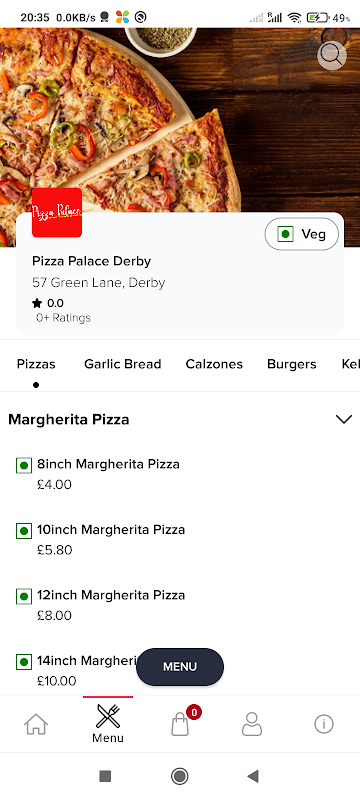Tap the Android home circle button
This screenshot has width=360, height=800.
click(179, 777)
